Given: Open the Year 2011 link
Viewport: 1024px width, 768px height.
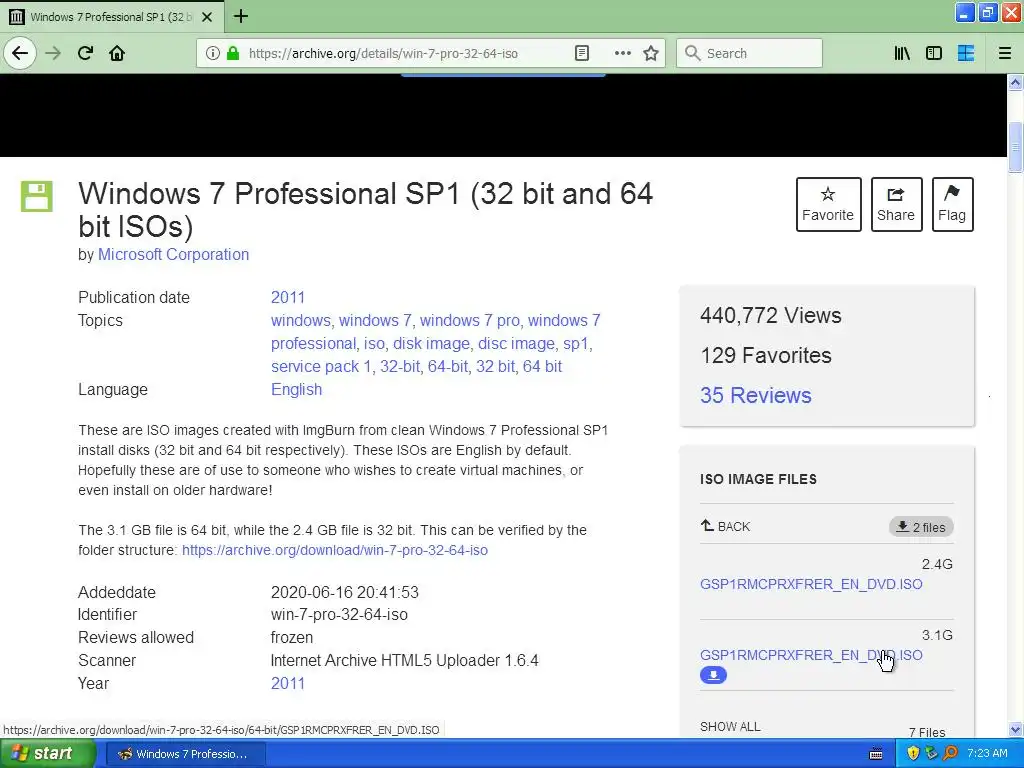Looking at the screenshot, I should tap(287, 683).
